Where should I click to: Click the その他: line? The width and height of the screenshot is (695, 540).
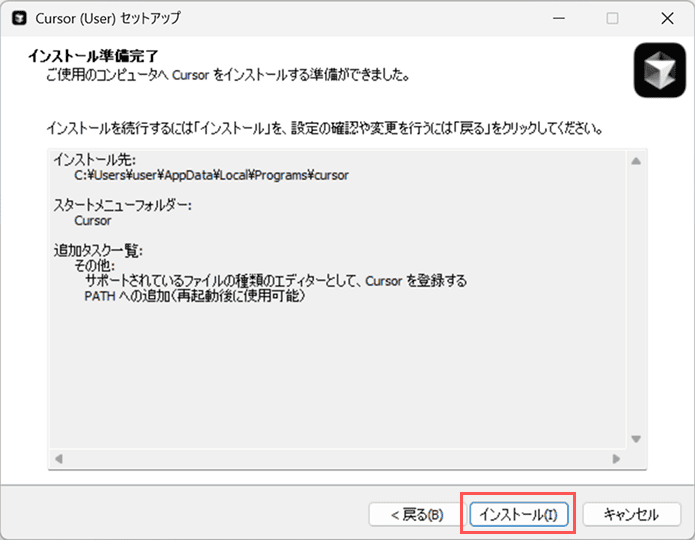tap(94, 266)
